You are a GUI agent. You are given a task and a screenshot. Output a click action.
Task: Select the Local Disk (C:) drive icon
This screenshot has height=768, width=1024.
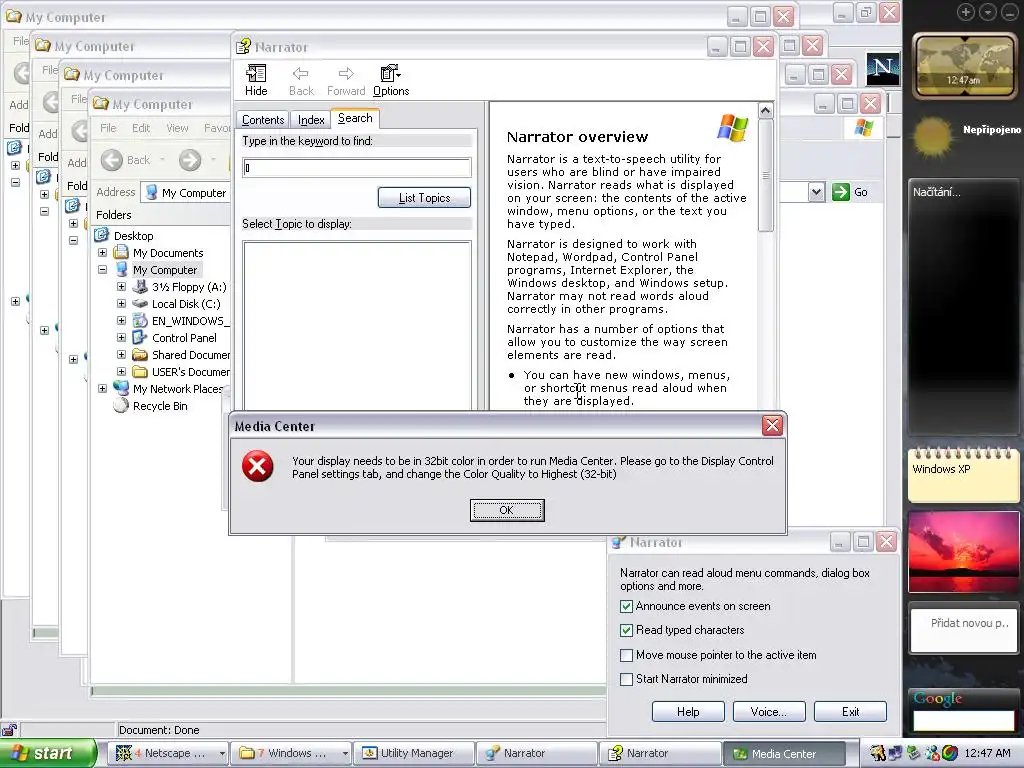point(140,304)
